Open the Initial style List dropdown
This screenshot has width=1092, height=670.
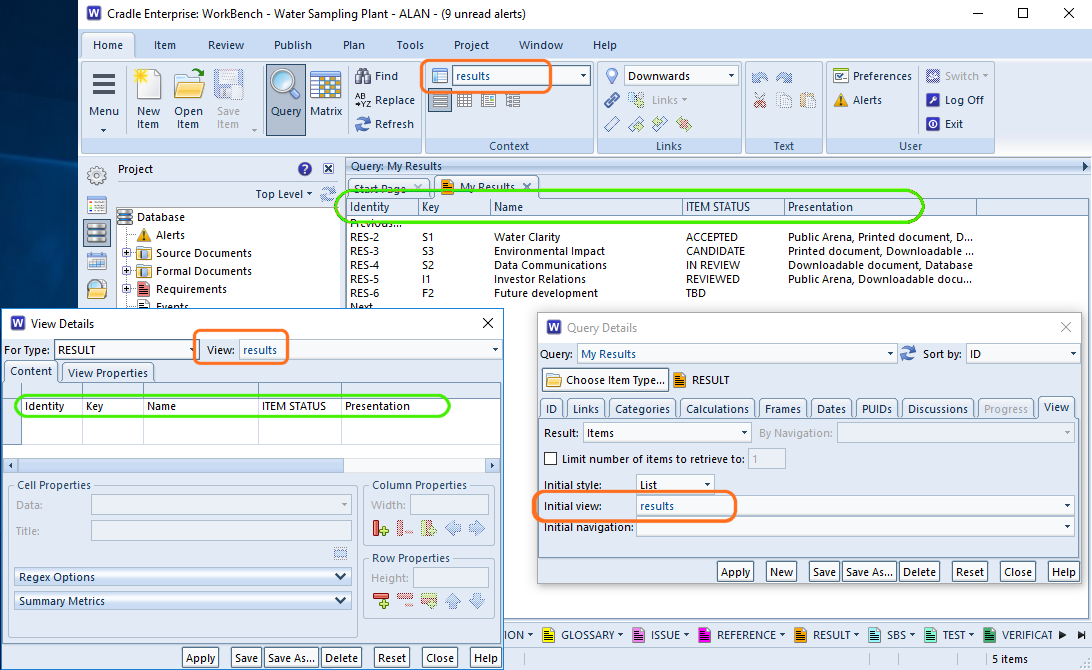(x=707, y=485)
